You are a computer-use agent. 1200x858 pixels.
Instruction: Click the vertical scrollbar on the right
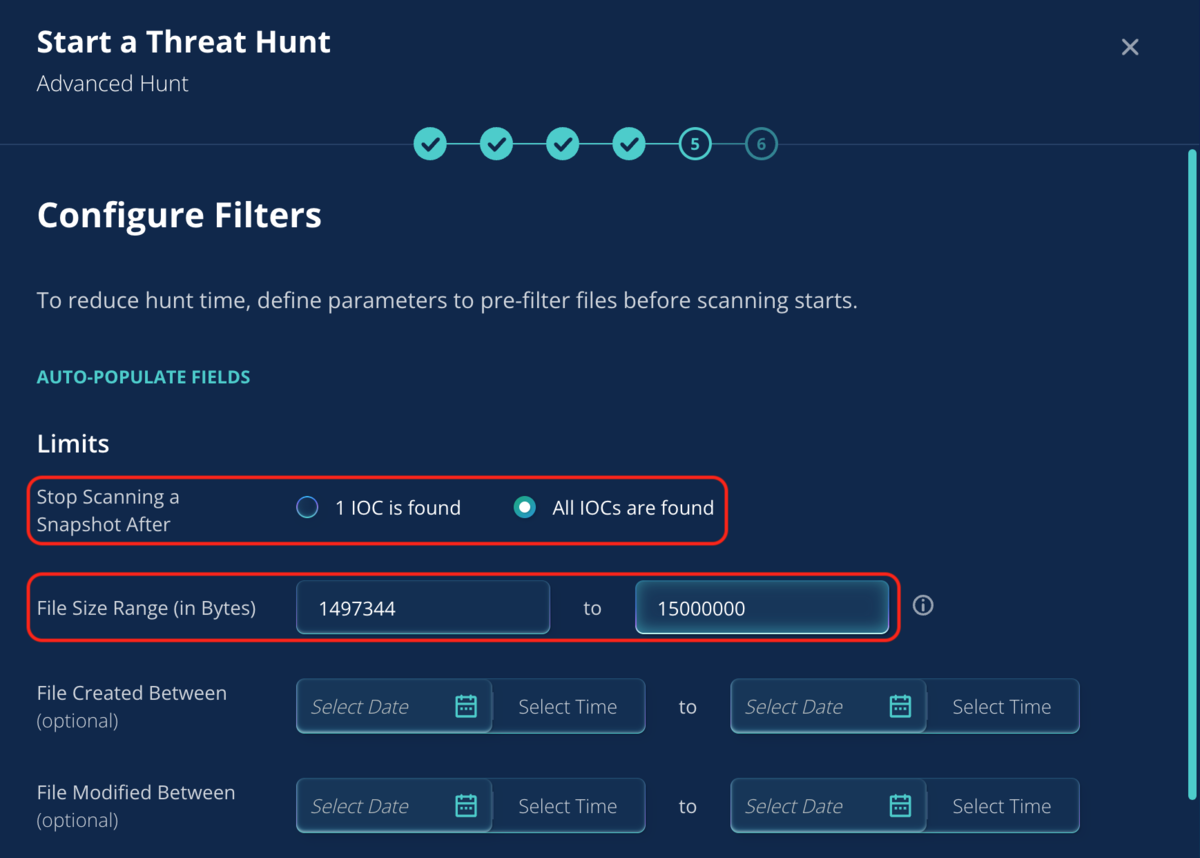pyautogui.click(x=1192, y=475)
